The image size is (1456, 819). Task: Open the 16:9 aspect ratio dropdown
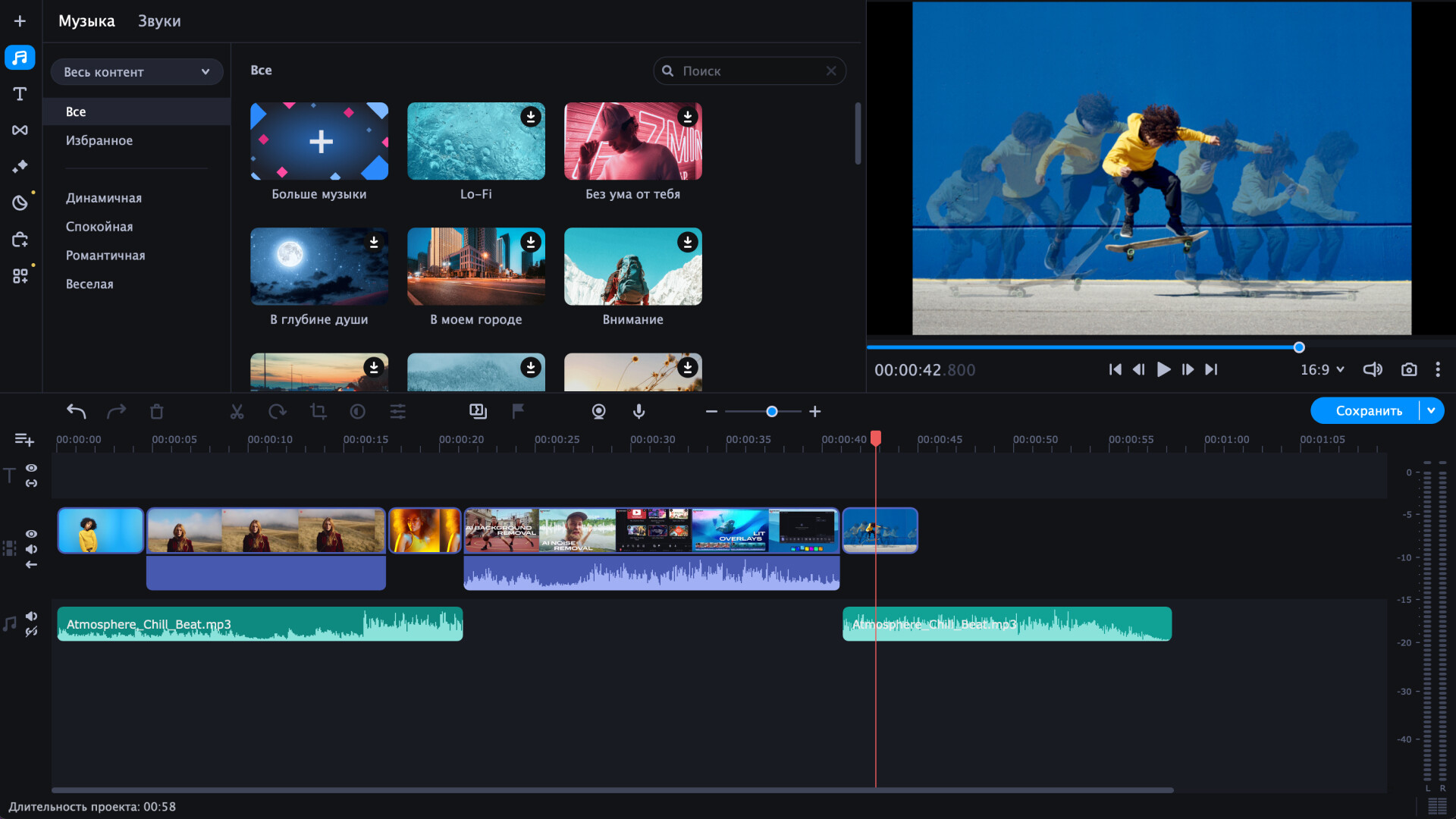(1321, 369)
